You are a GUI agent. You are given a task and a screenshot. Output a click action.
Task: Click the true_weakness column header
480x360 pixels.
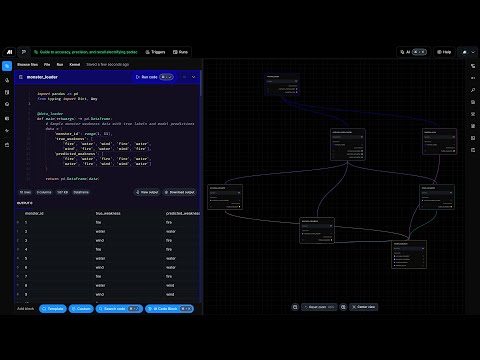click(108, 213)
